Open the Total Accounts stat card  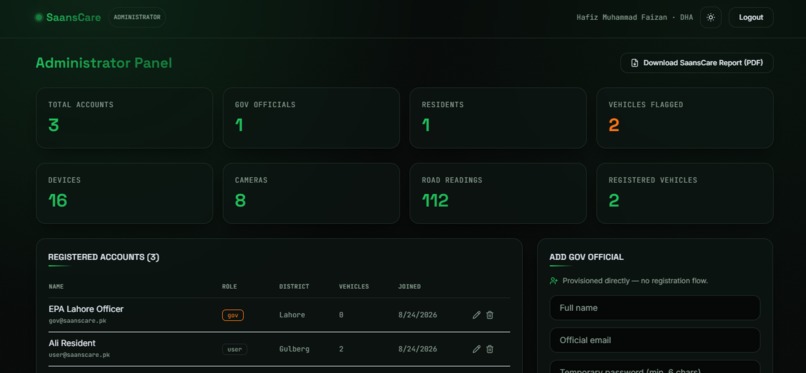click(x=124, y=118)
